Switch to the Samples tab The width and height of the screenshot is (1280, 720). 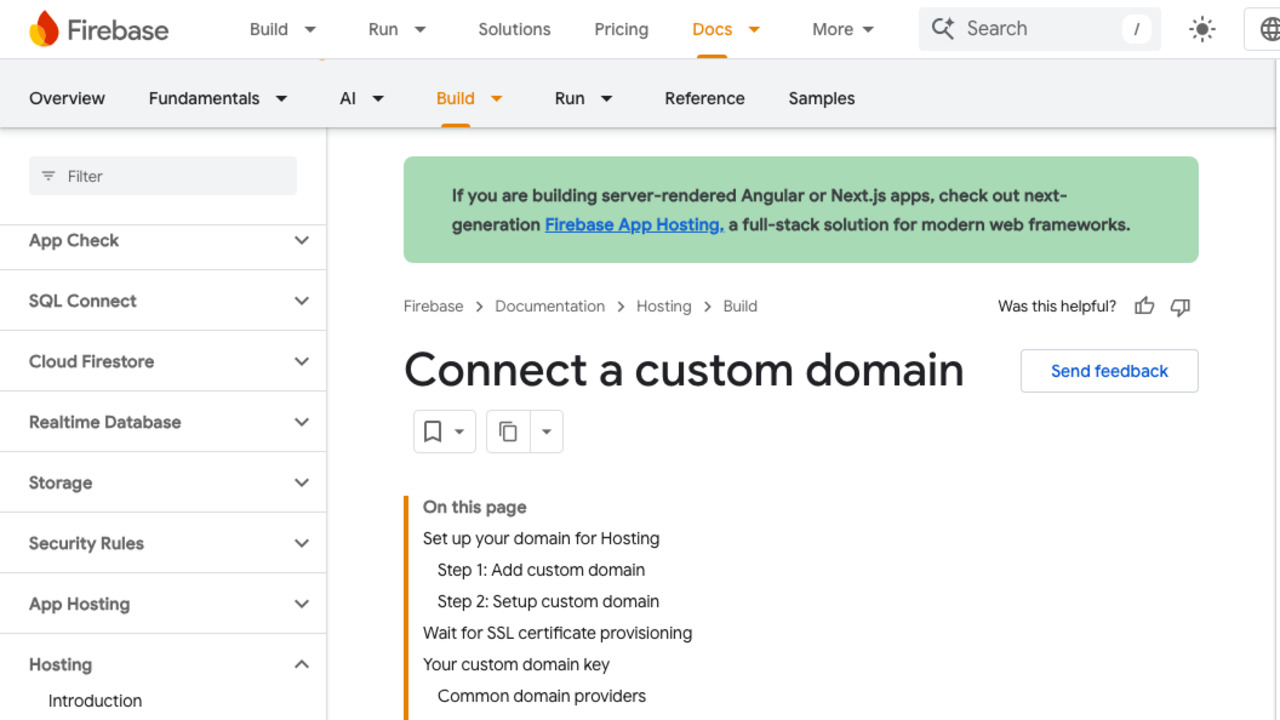(821, 98)
